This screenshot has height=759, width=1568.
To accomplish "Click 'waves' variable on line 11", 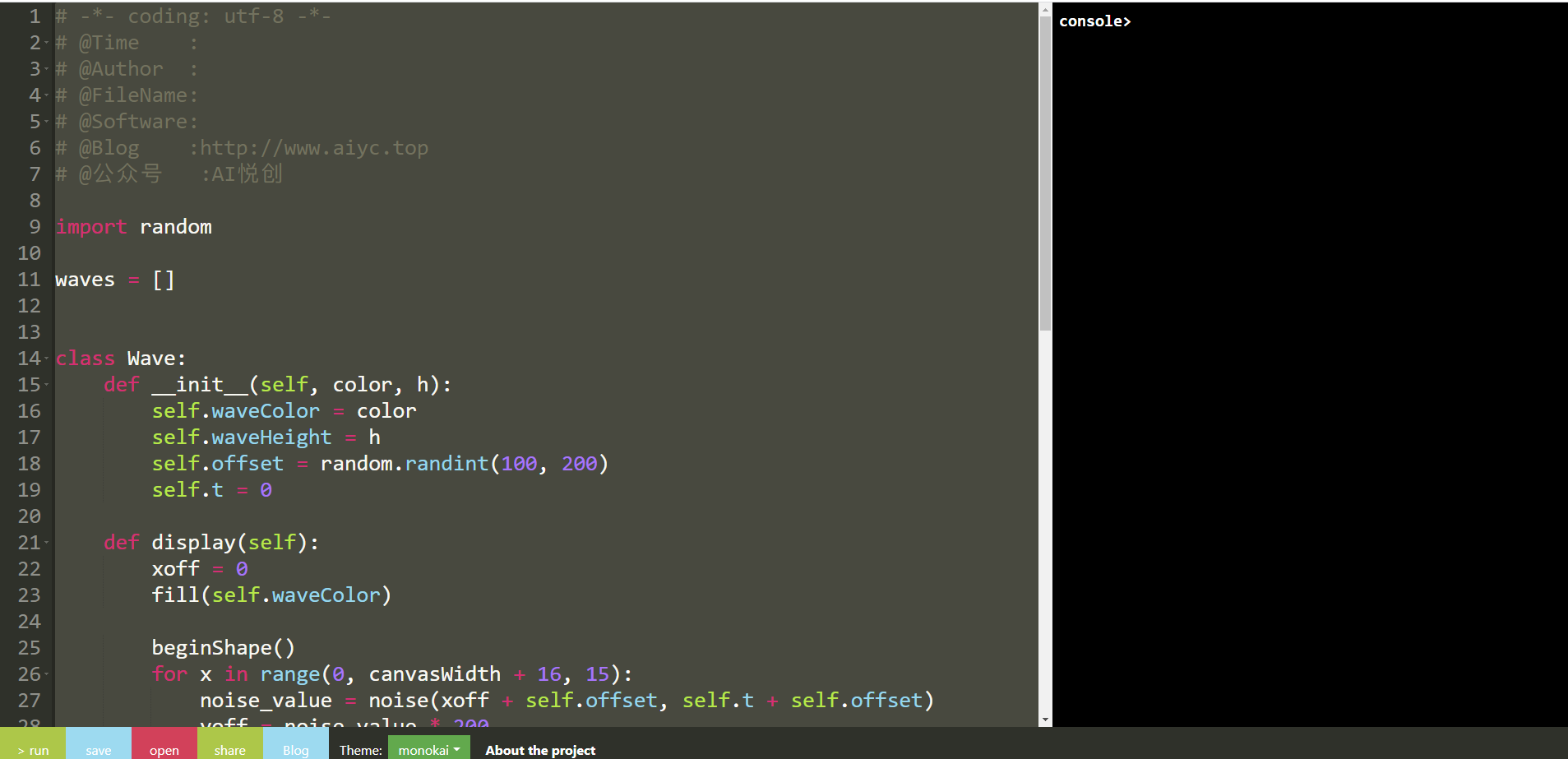I will pyautogui.click(x=85, y=280).
